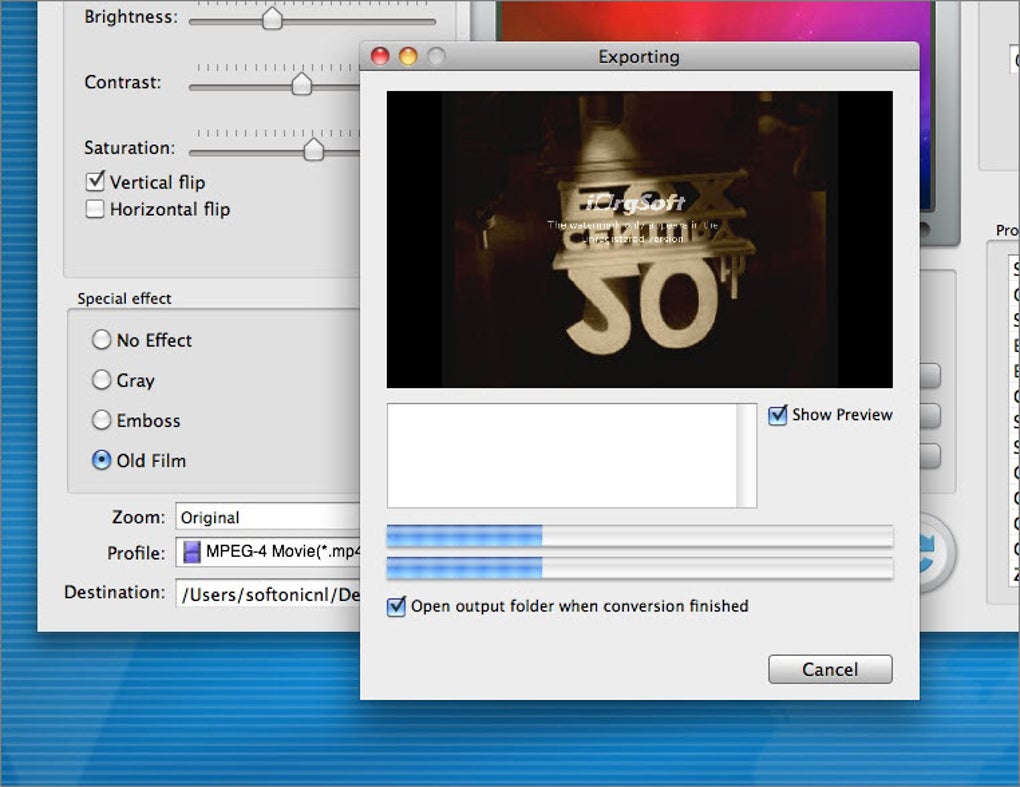
Task: Select the Old Film effect
Action: (x=101, y=460)
